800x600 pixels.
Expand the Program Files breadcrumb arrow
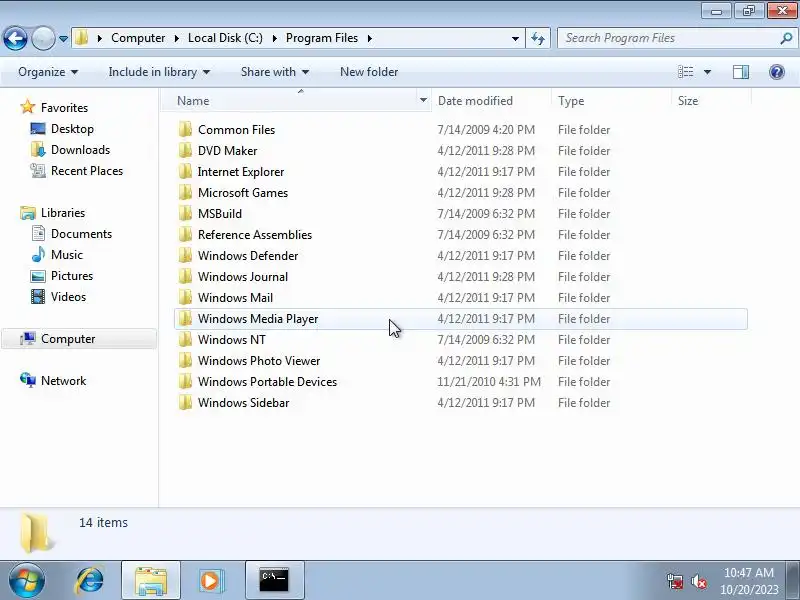[x=369, y=38]
